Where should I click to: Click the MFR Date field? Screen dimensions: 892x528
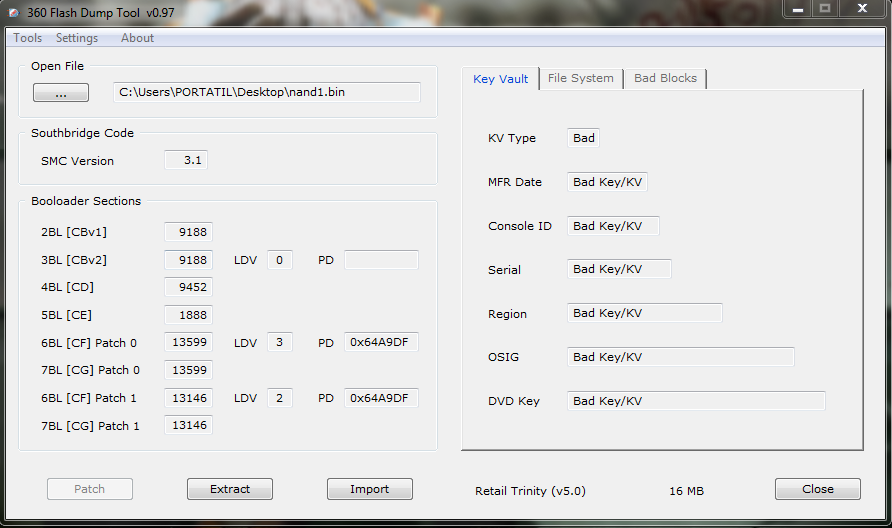(x=607, y=182)
